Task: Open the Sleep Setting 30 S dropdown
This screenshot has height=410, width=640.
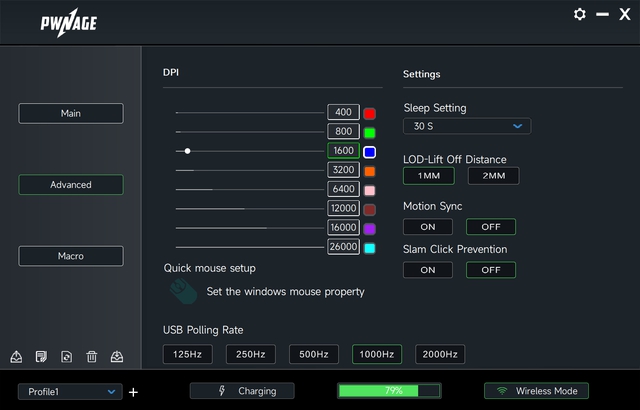Action: point(467,126)
